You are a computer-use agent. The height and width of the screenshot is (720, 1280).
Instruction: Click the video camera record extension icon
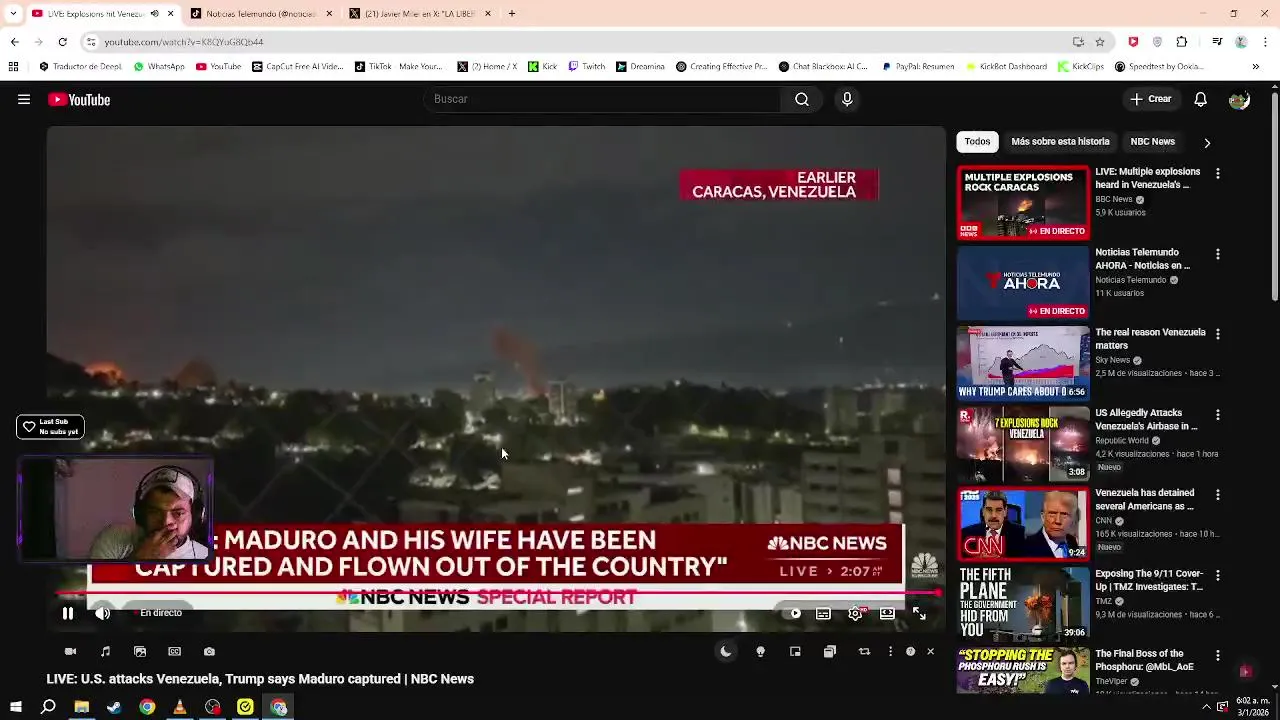(x=70, y=651)
